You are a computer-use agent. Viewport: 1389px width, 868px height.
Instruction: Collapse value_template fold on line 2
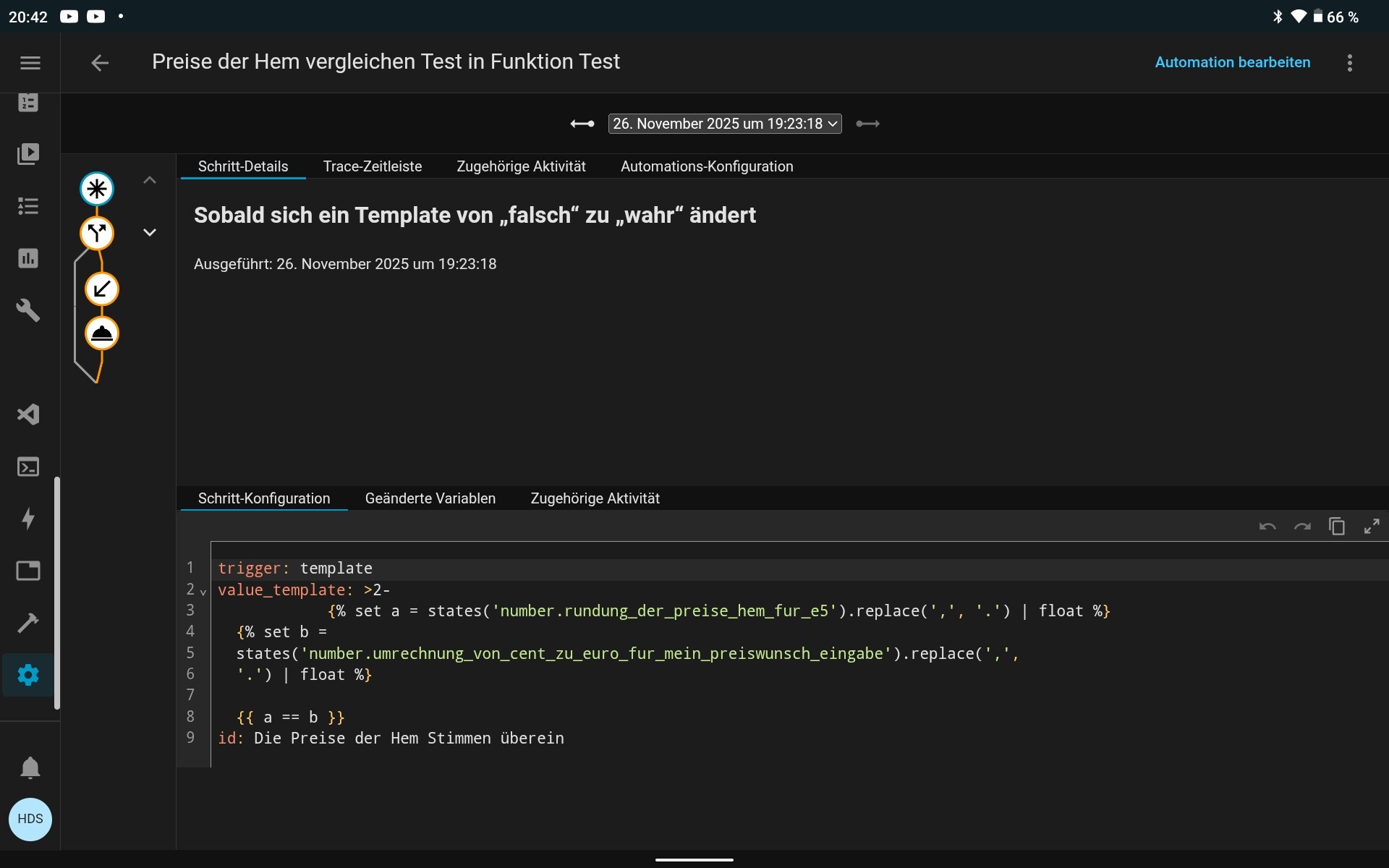point(203,592)
